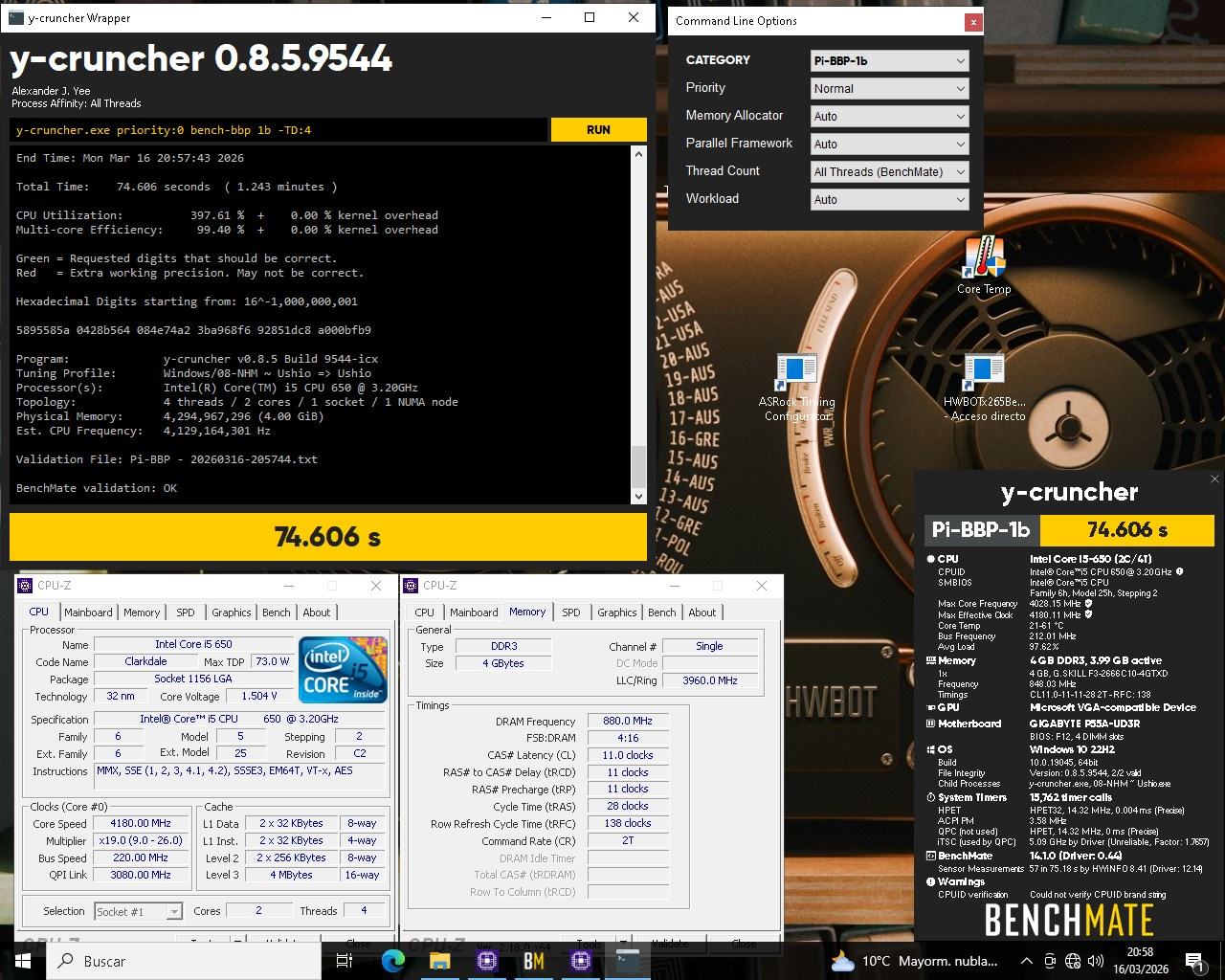Click the console output scrollbar thumb
Viewport: 1225px width, 980px height.
tap(638, 467)
